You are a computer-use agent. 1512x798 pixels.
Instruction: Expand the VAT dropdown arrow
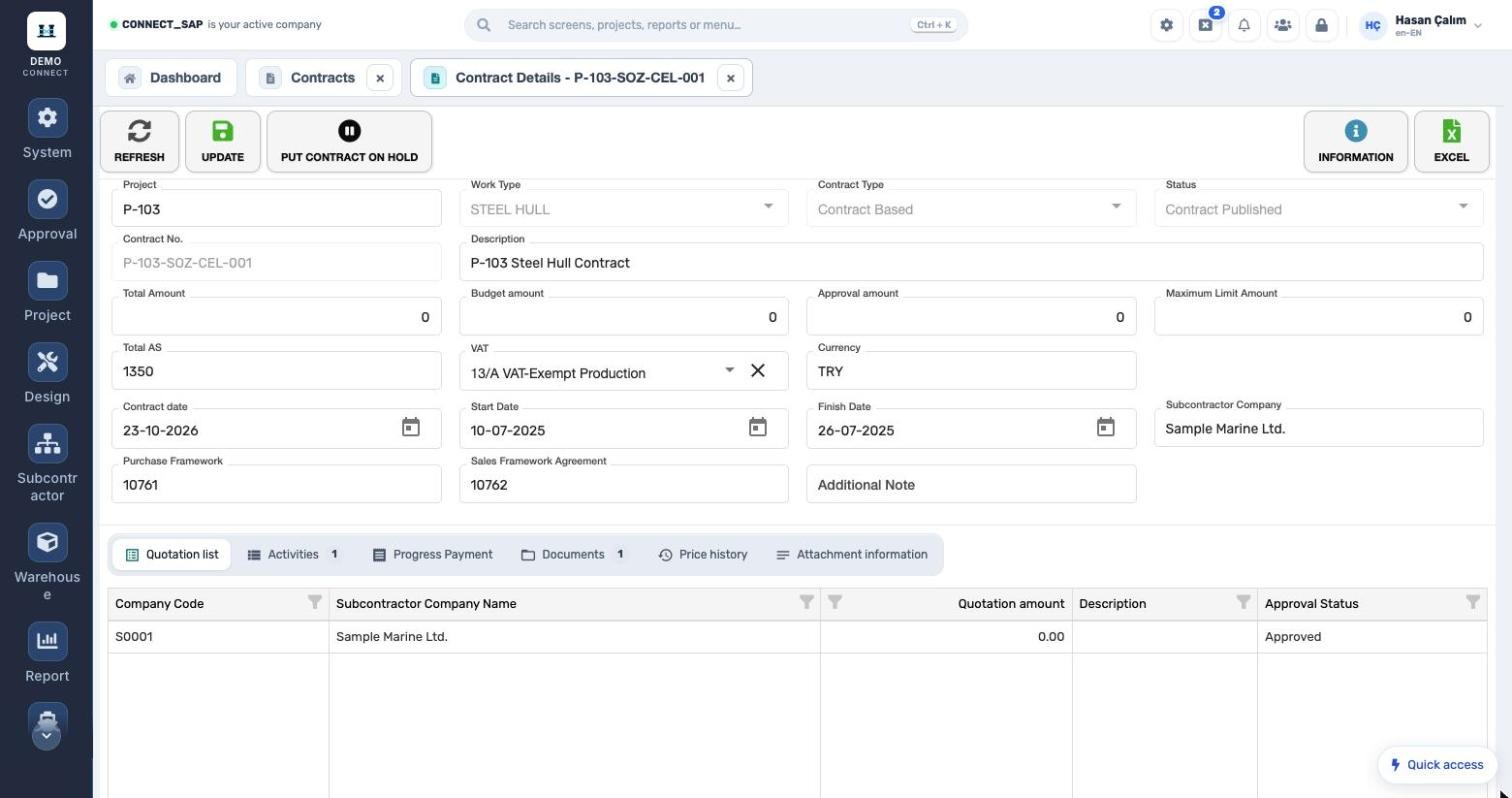pyautogui.click(x=729, y=371)
